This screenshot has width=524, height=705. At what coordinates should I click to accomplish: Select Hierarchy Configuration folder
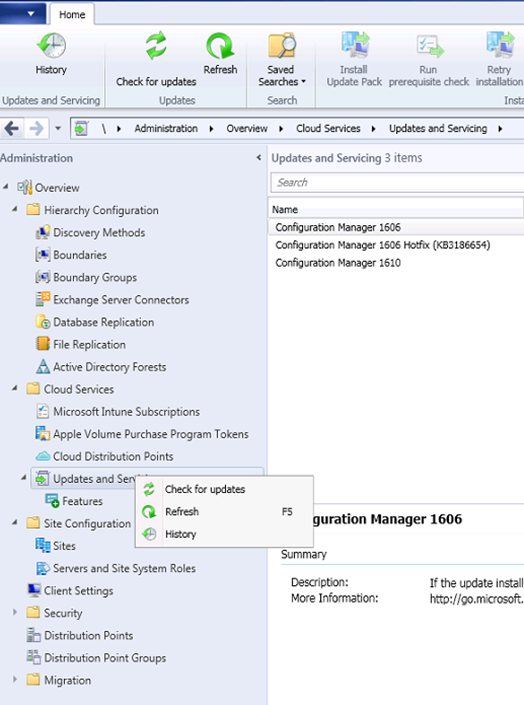point(92,210)
